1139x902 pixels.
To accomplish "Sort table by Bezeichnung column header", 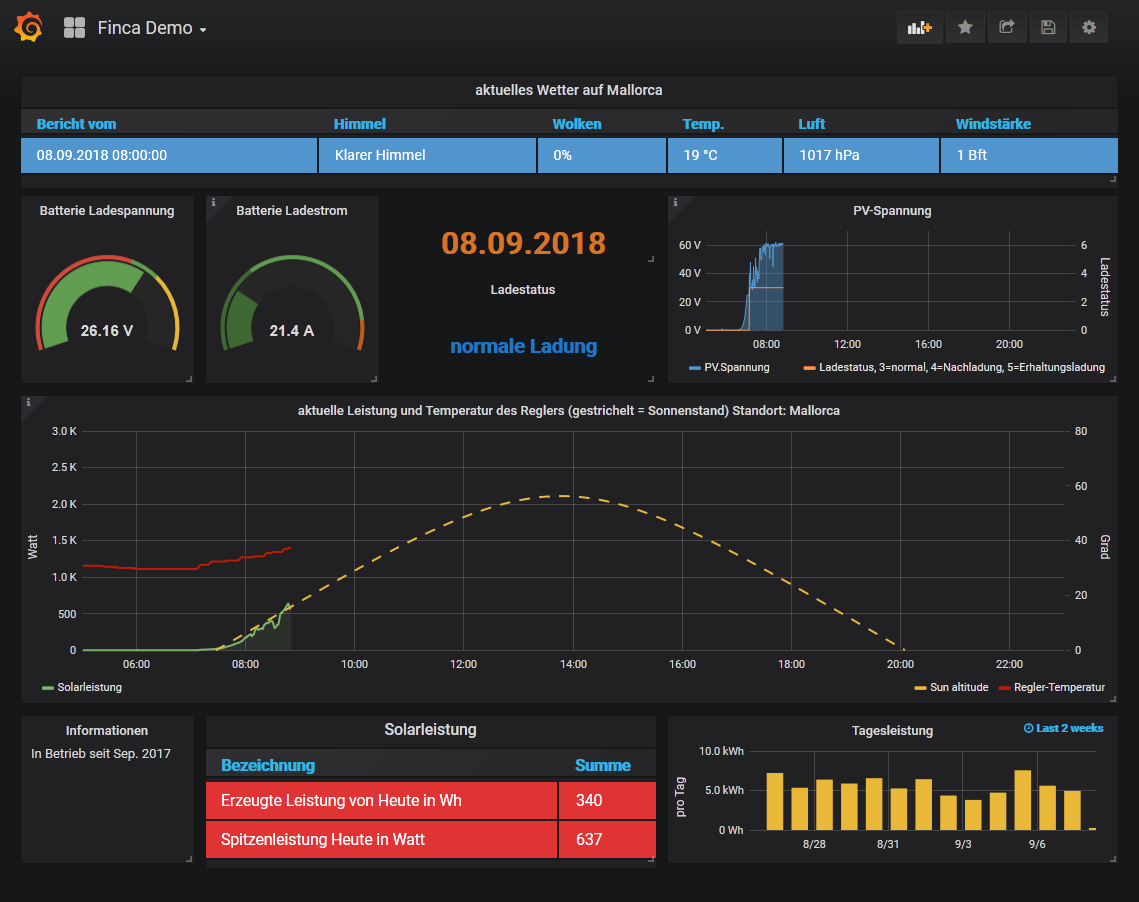I will pyautogui.click(x=267, y=765).
